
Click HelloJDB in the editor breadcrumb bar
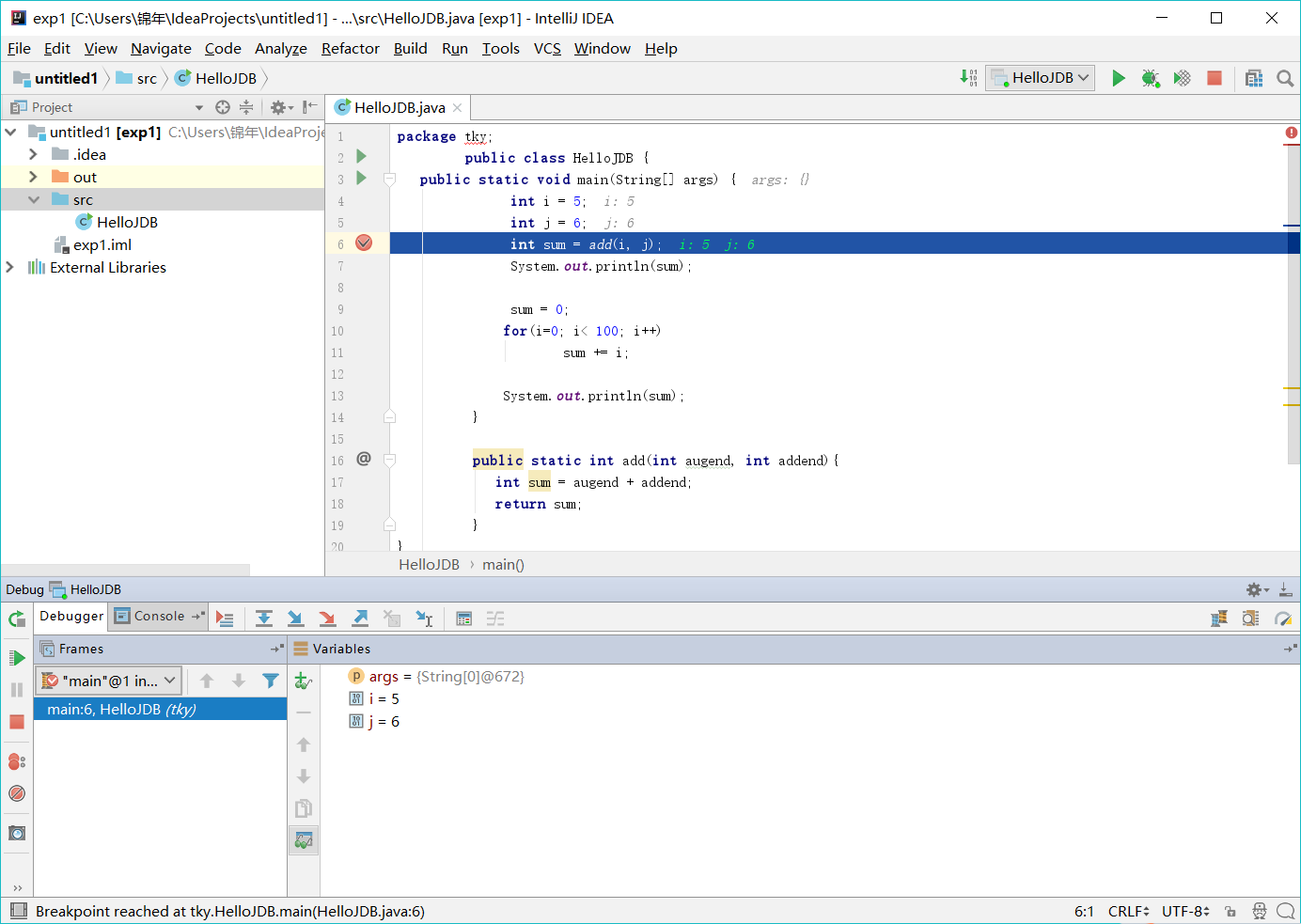coord(429,565)
